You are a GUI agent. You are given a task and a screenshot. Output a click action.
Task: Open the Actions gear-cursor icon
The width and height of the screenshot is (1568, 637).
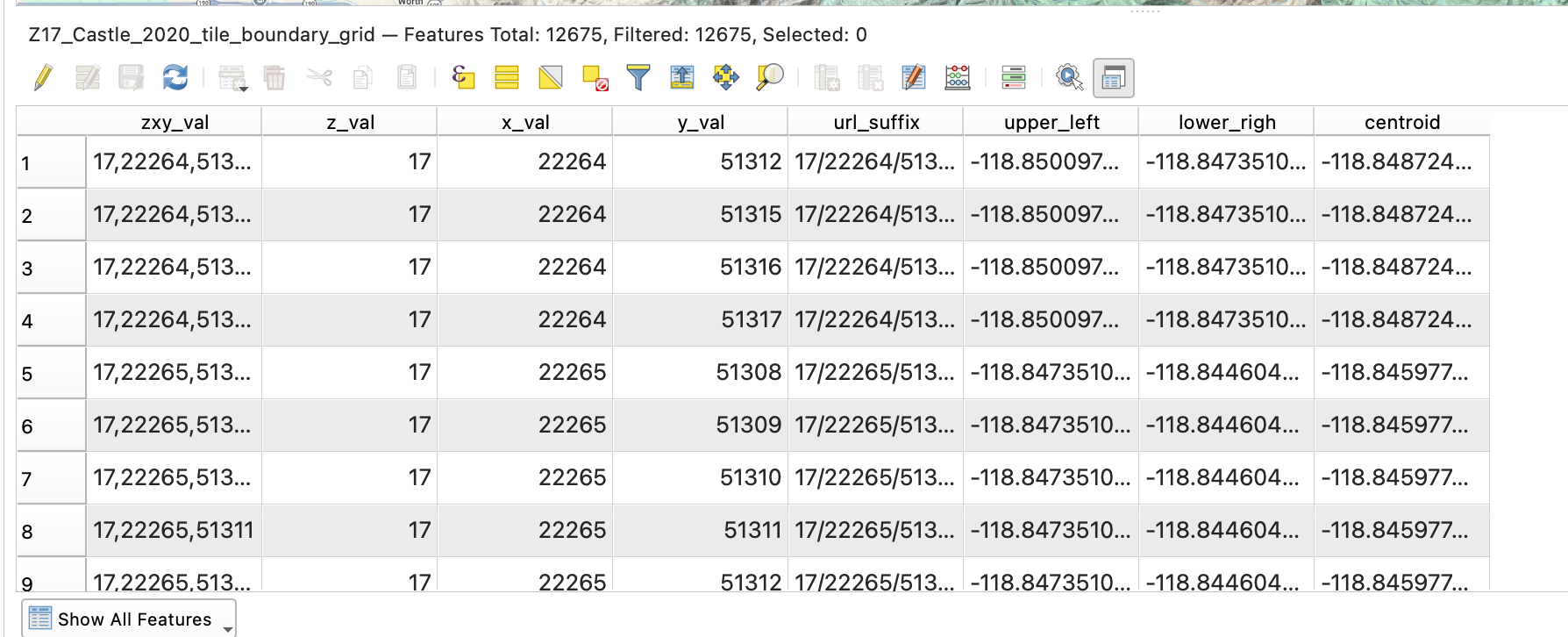[1069, 78]
